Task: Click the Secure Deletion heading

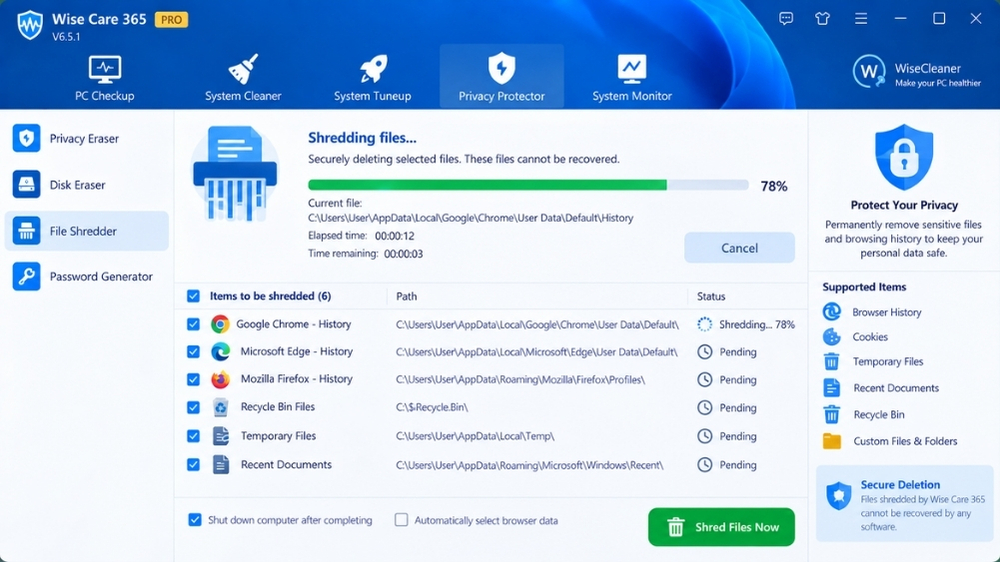Action: click(900, 485)
